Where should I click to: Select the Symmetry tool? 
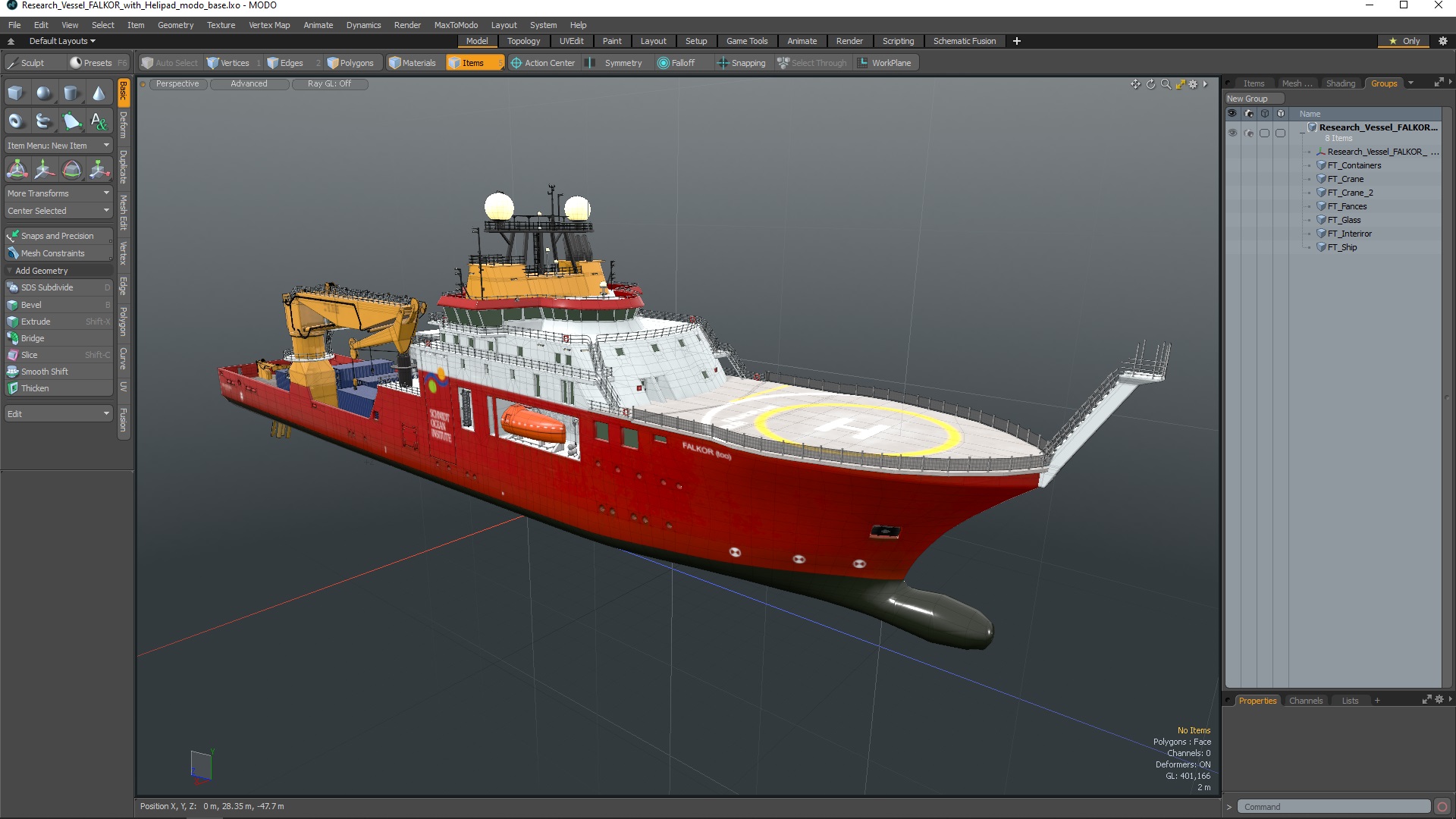click(621, 62)
